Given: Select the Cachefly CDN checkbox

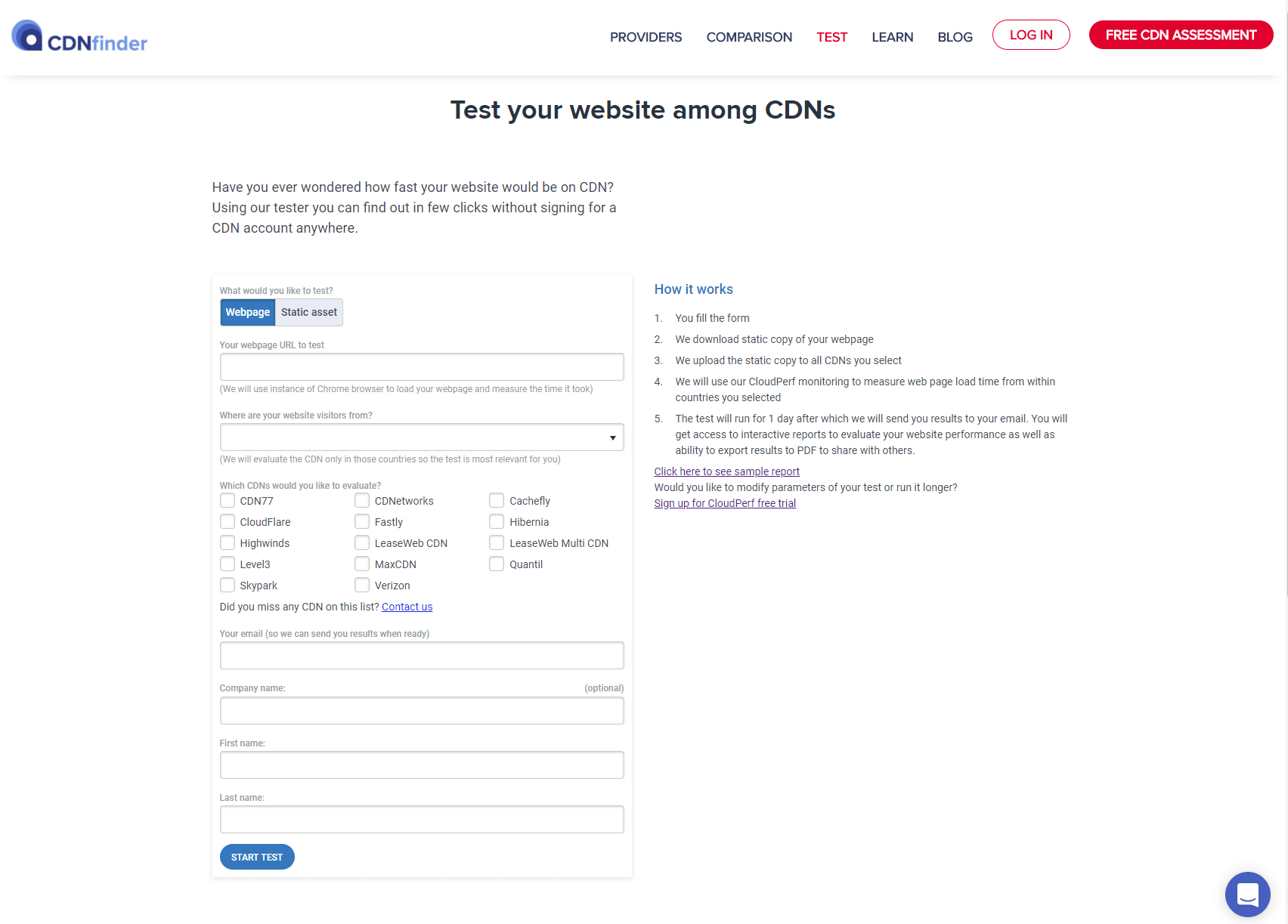Looking at the screenshot, I should pos(497,501).
